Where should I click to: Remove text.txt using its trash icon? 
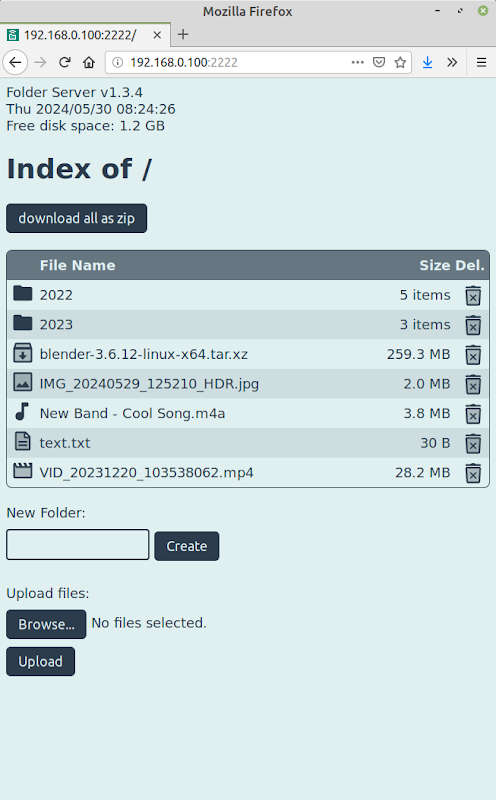click(473, 443)
